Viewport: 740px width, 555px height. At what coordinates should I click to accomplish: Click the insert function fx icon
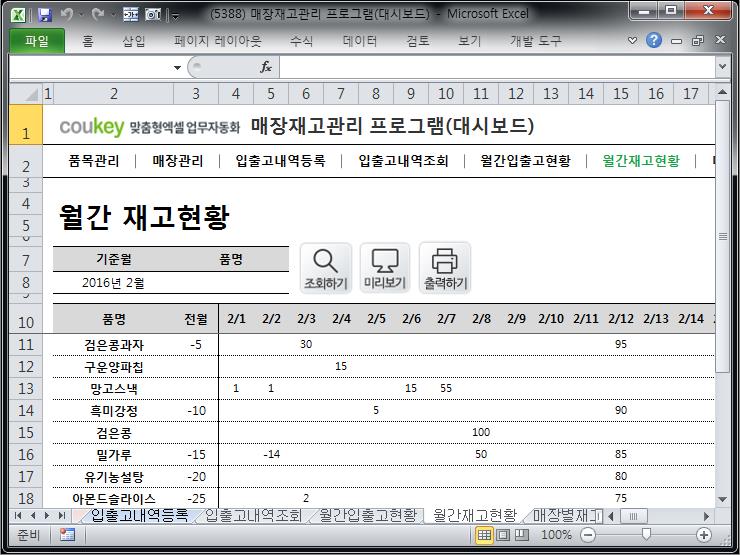(266, 67)
